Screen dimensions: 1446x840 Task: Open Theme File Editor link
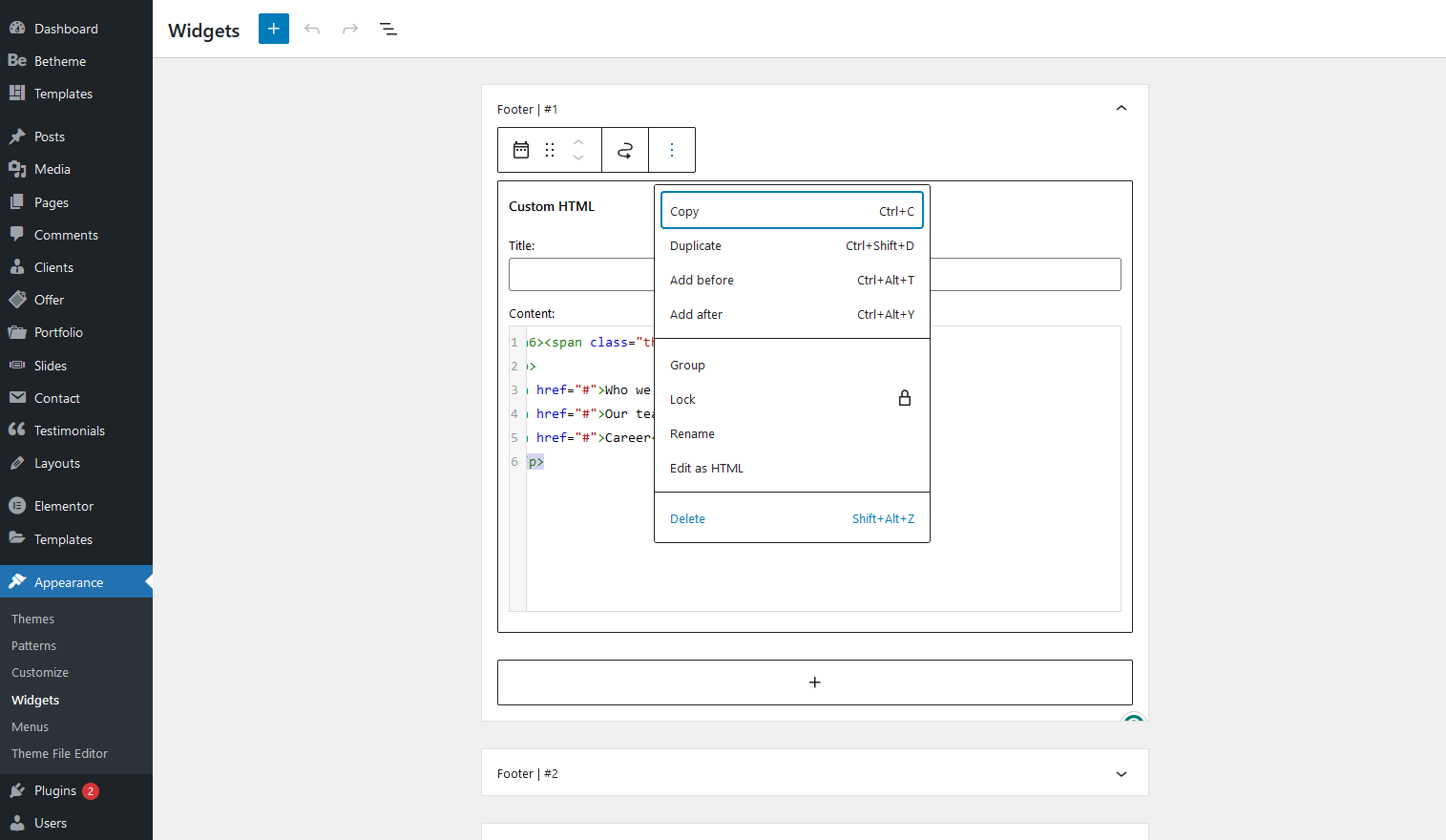click(x=59, y=753)
